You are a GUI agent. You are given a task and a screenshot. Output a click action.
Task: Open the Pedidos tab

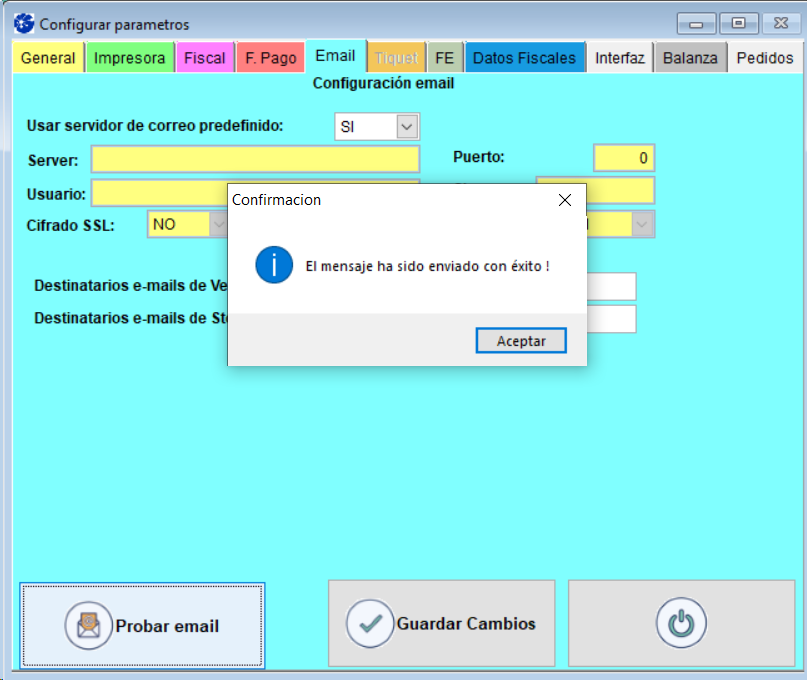[x=765, y=58]
